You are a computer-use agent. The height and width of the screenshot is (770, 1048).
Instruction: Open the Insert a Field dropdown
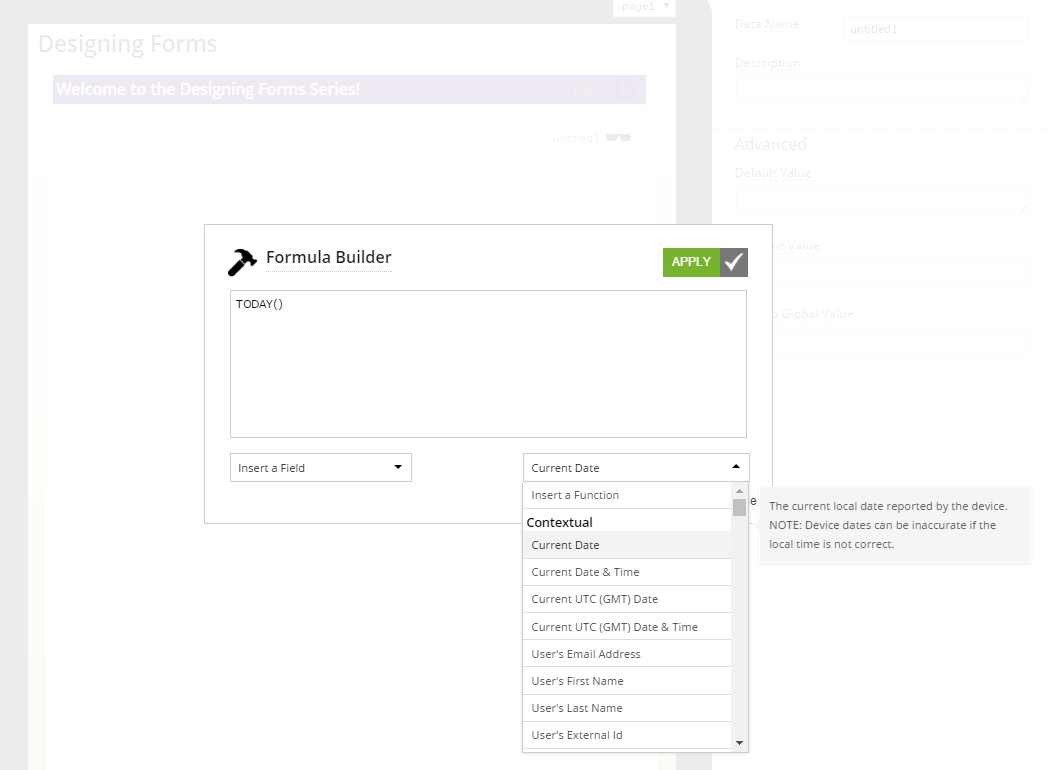[x=320, y=468]
